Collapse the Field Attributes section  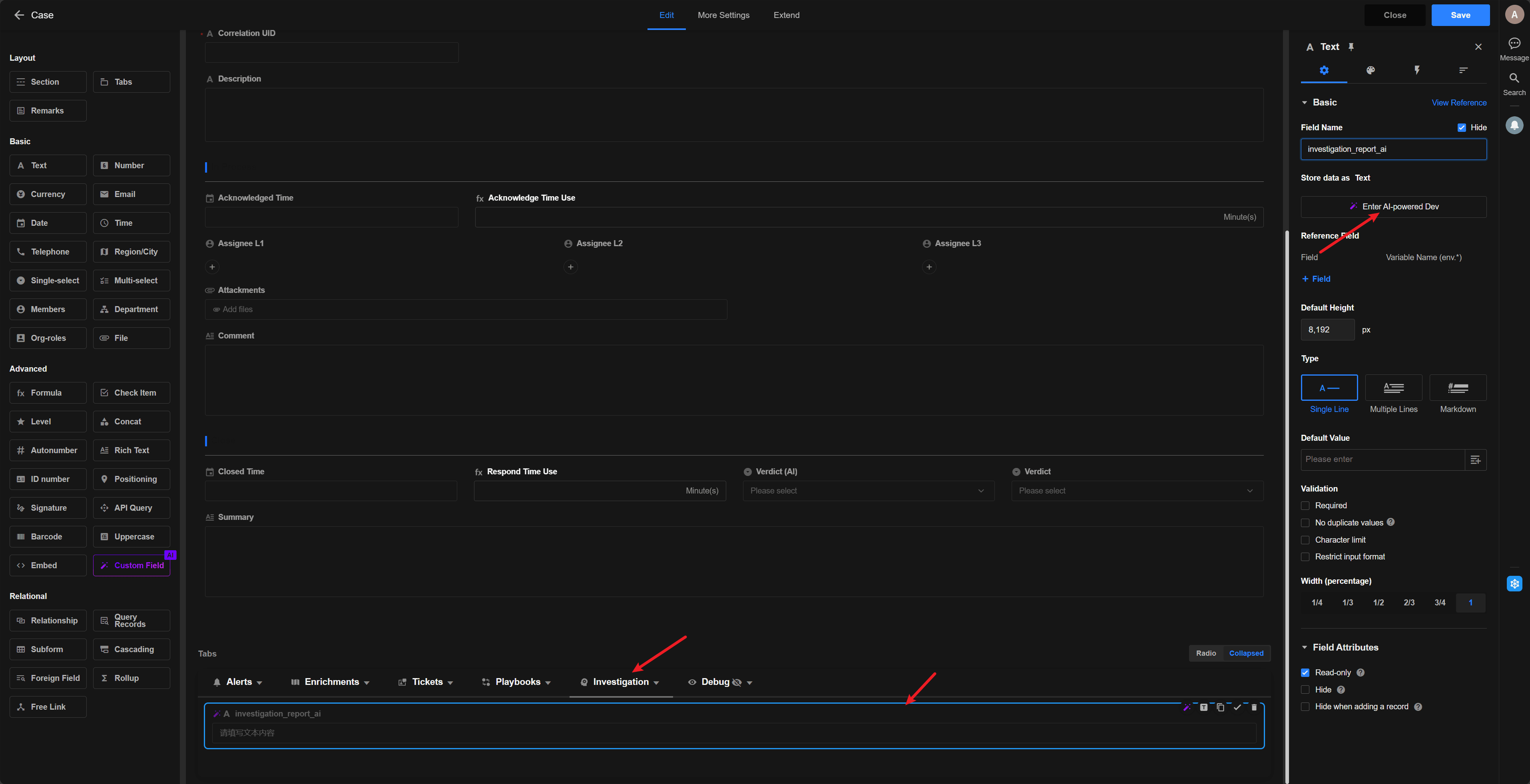click(x=1304, y=647)
